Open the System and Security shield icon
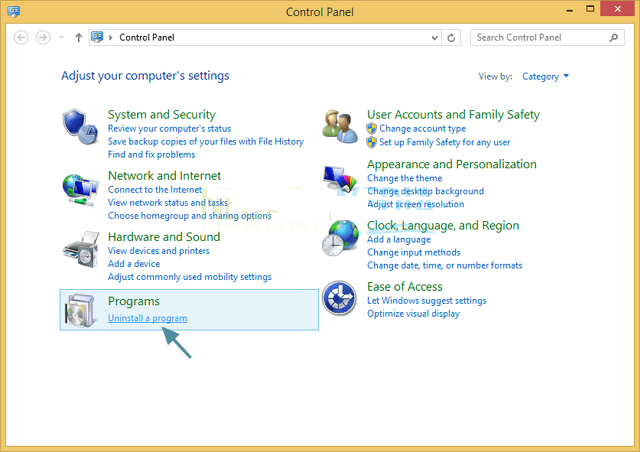Image resolution: width=640 pixels, height=452 pixels. point(80,127)
